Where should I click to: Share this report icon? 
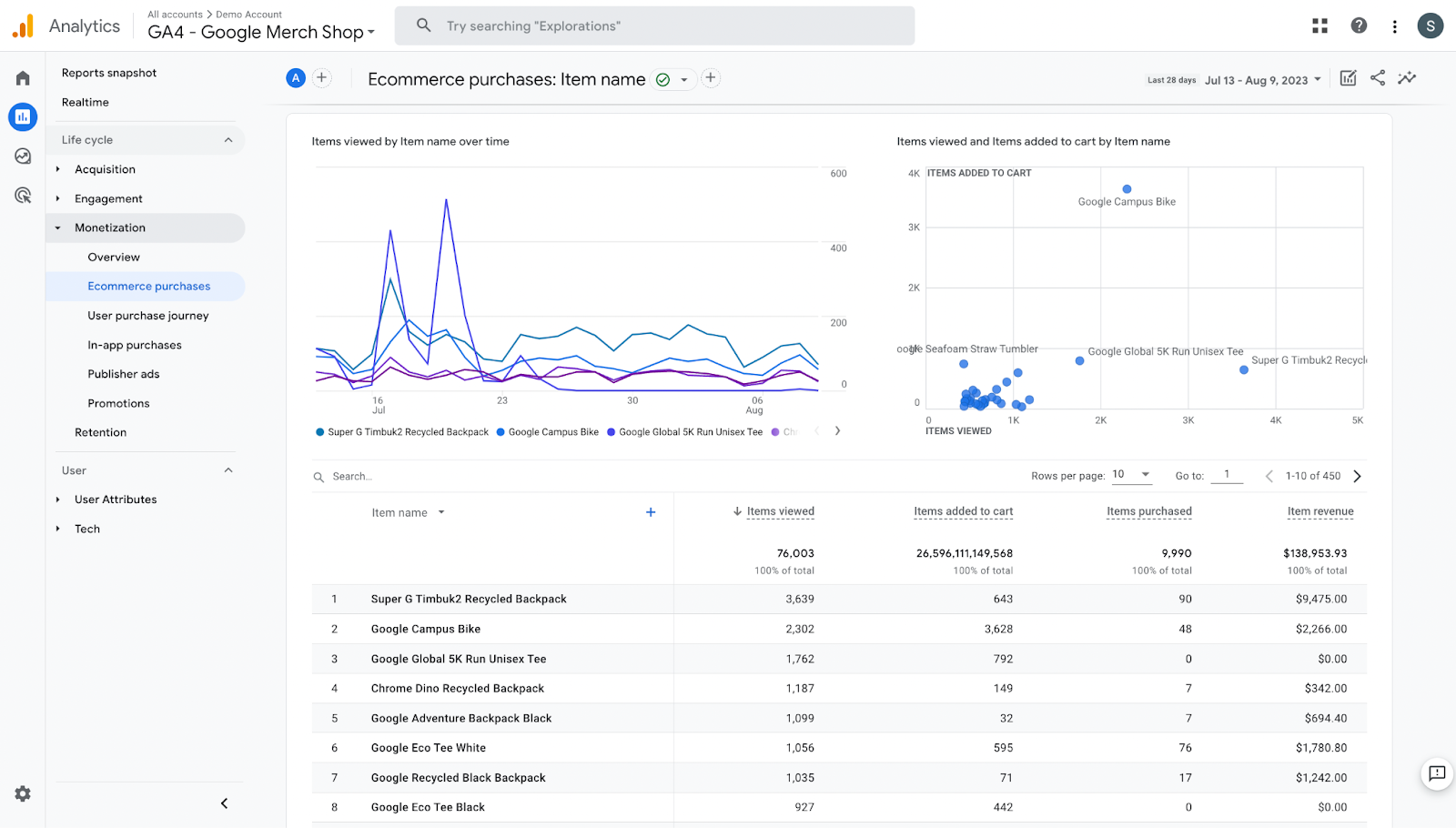(x=1378, y=78)
